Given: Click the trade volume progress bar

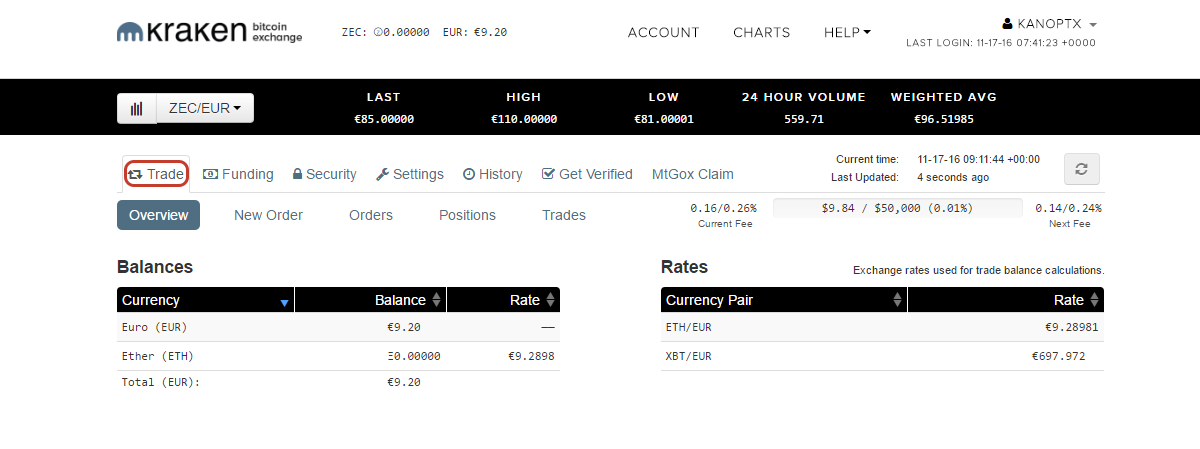Looking at the screenshot, I should [898, 208].
